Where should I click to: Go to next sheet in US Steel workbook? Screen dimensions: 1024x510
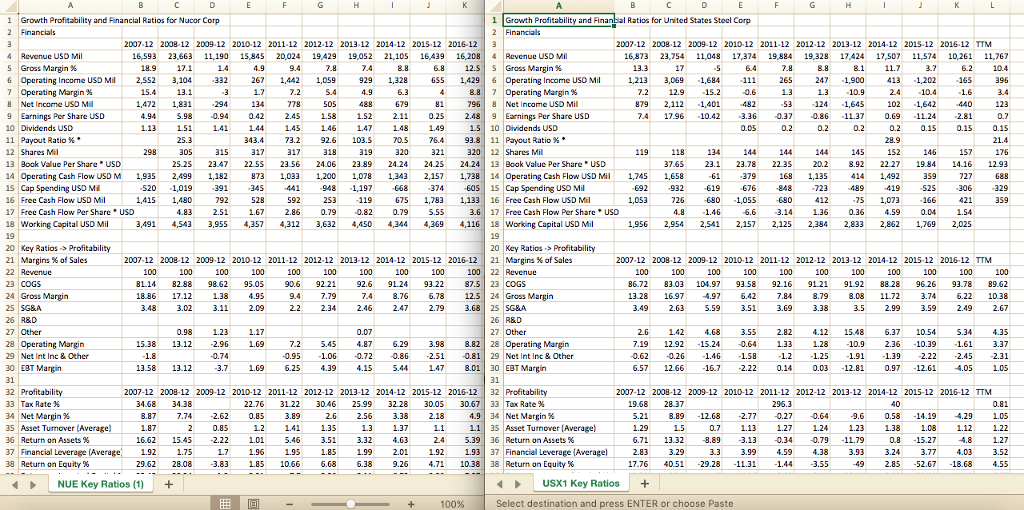pyautogui.click(x=515, y=484)
